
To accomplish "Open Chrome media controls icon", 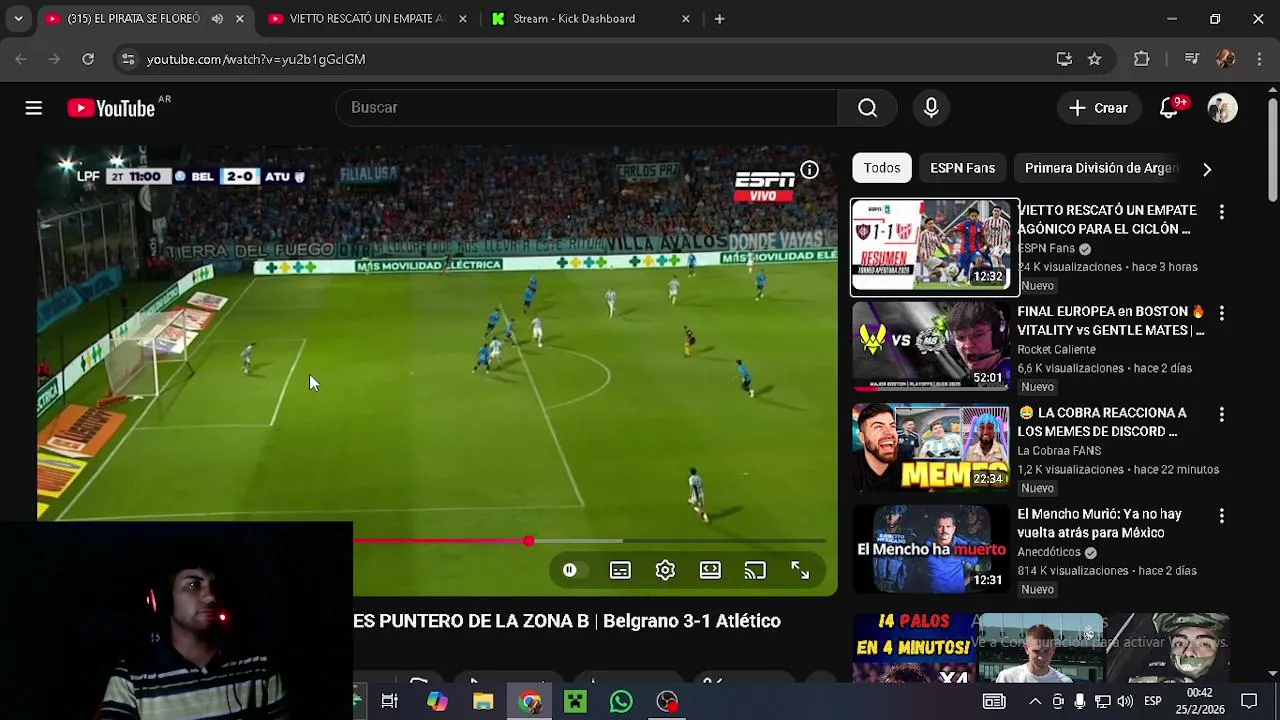I will click(x=1191, y=59).
